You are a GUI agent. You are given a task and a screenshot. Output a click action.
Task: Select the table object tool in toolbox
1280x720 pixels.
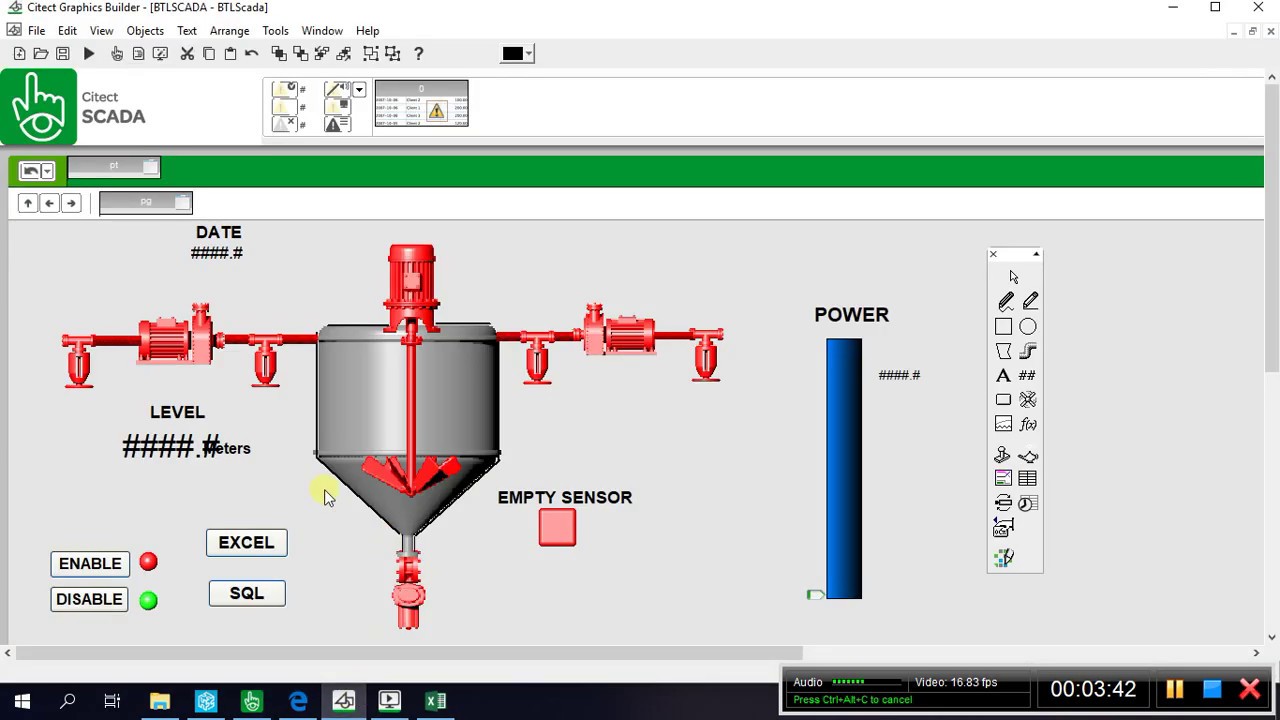[x=1028, y=479]
